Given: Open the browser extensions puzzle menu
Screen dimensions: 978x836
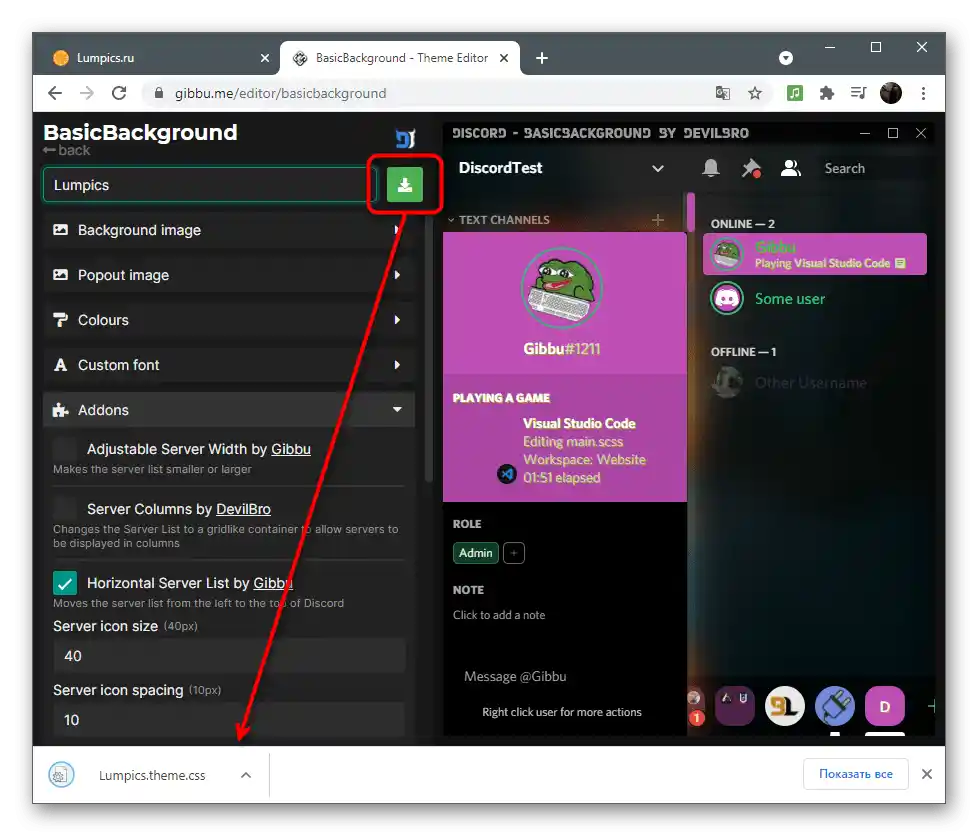Looking at the screenshot, I should pos(826,93).
